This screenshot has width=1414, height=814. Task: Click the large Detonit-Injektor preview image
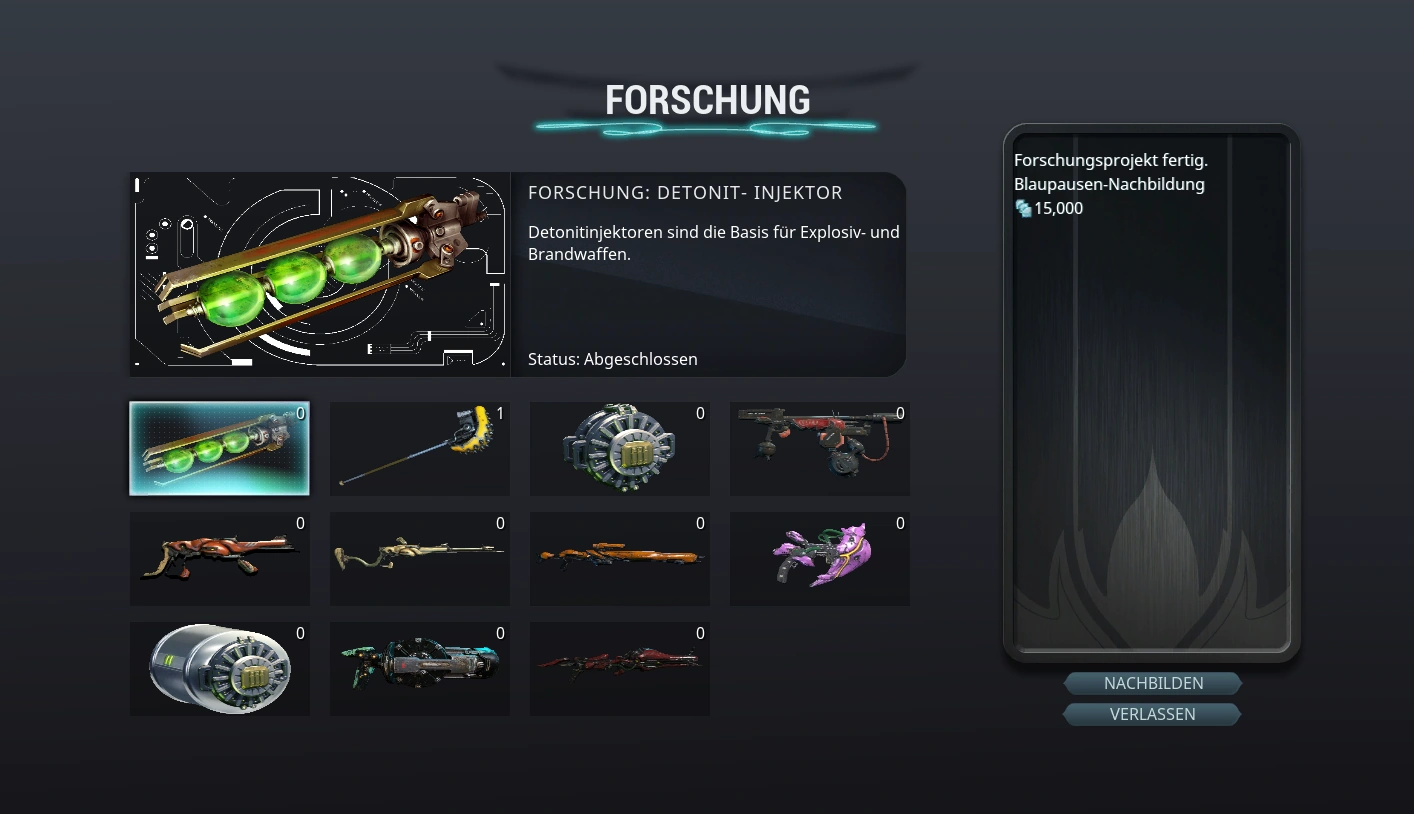click(320, 274)
